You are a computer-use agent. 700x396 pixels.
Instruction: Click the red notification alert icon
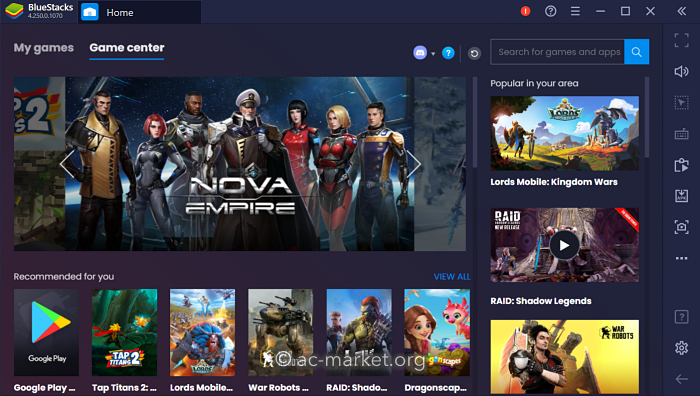point(525,11)
